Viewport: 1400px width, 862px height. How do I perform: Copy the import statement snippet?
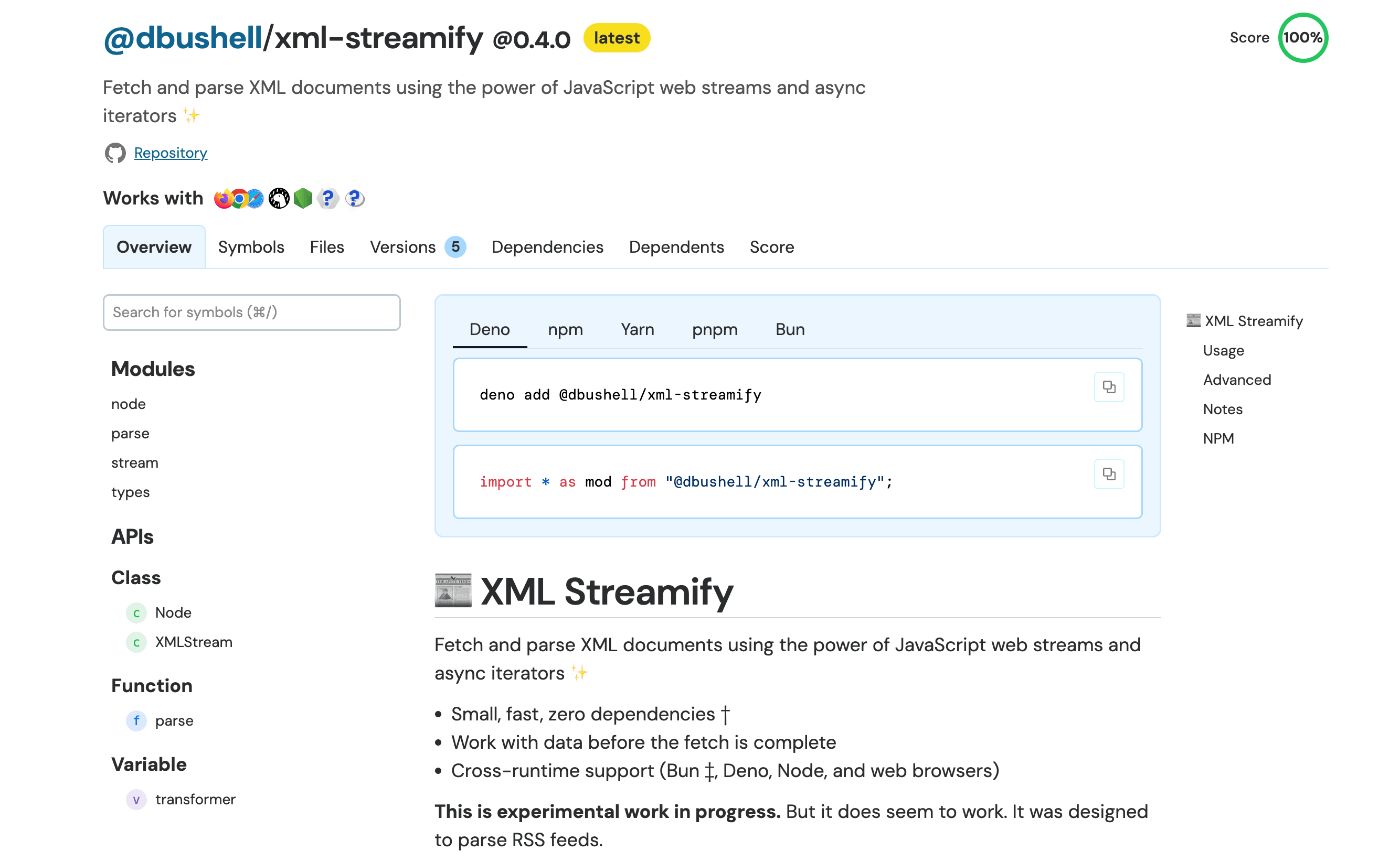tap(1109, 474)
